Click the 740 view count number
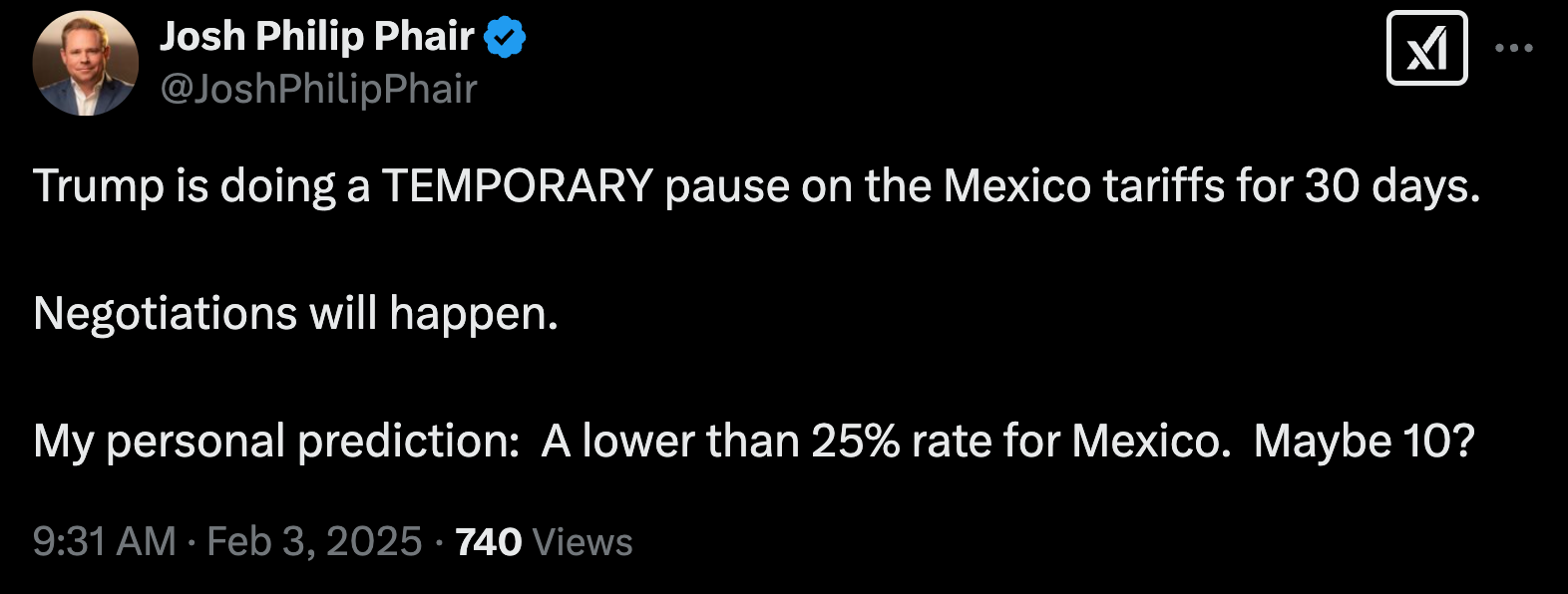This screenshot has width=1568, height=594. tap(488, 542)
